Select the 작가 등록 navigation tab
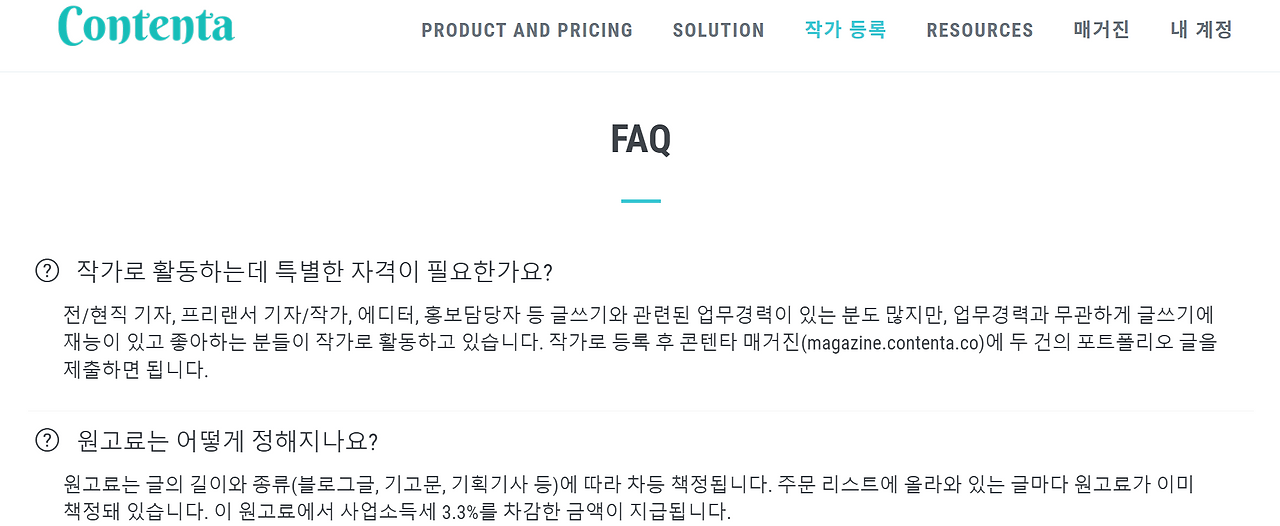 click(x=845, y=30)
